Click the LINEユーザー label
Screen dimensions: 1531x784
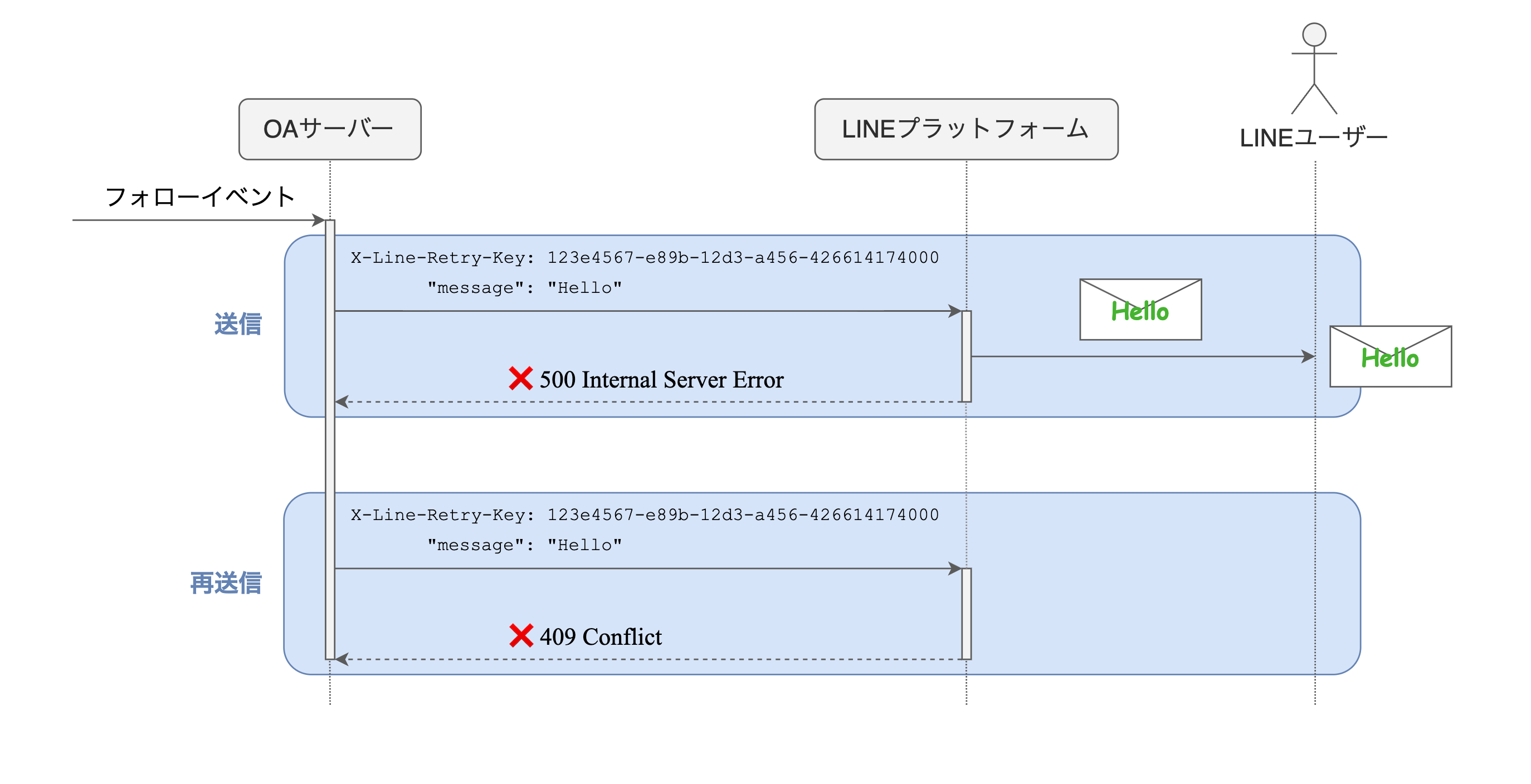click(1313, 138)
